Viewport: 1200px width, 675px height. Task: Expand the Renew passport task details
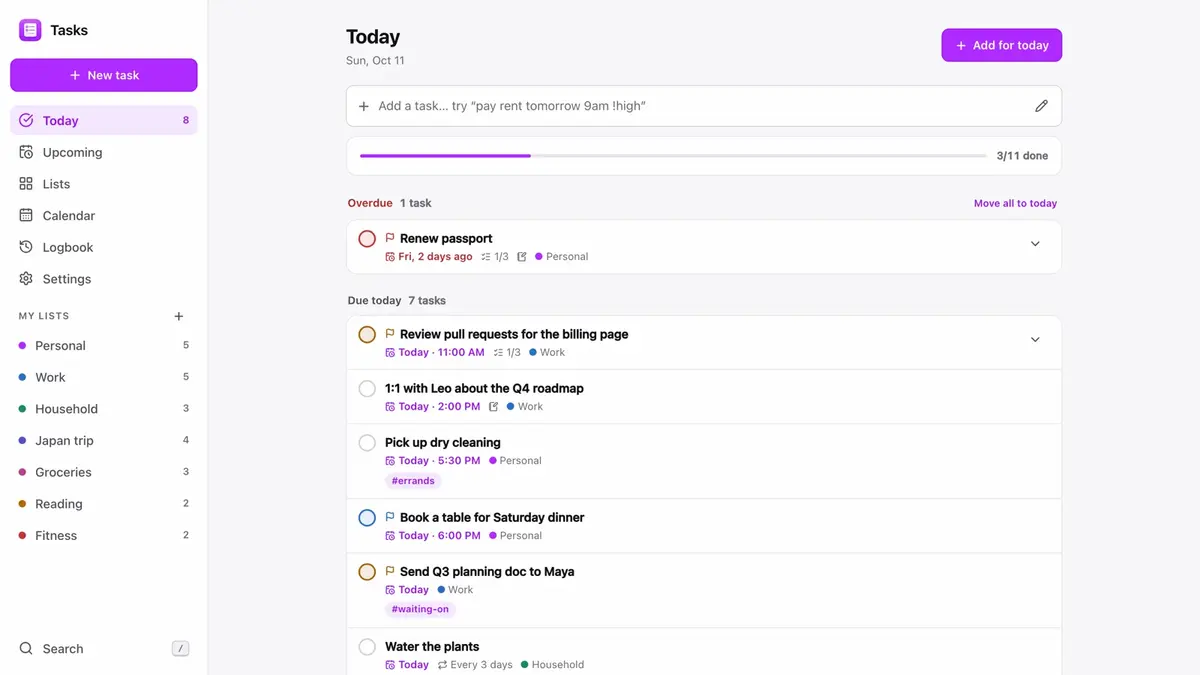tap(1035, 244)
